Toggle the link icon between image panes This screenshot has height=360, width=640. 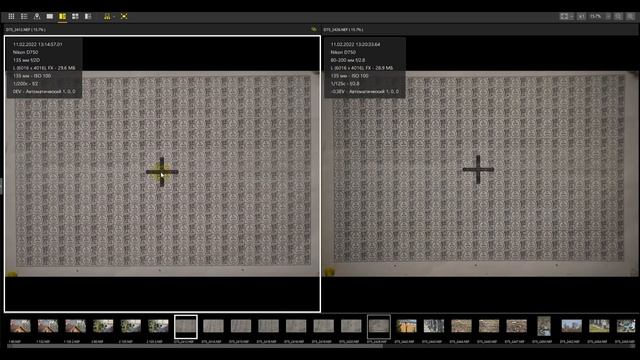(313, 29)
